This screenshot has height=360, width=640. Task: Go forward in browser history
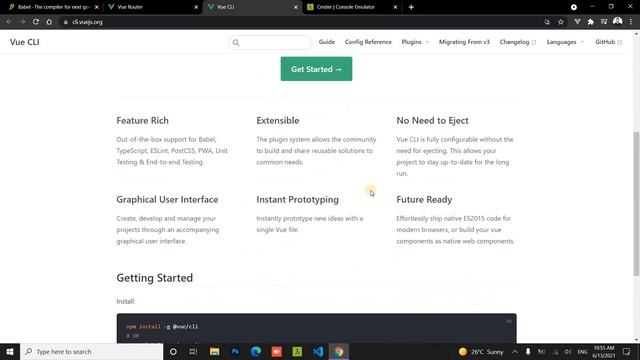click(22, 22)
